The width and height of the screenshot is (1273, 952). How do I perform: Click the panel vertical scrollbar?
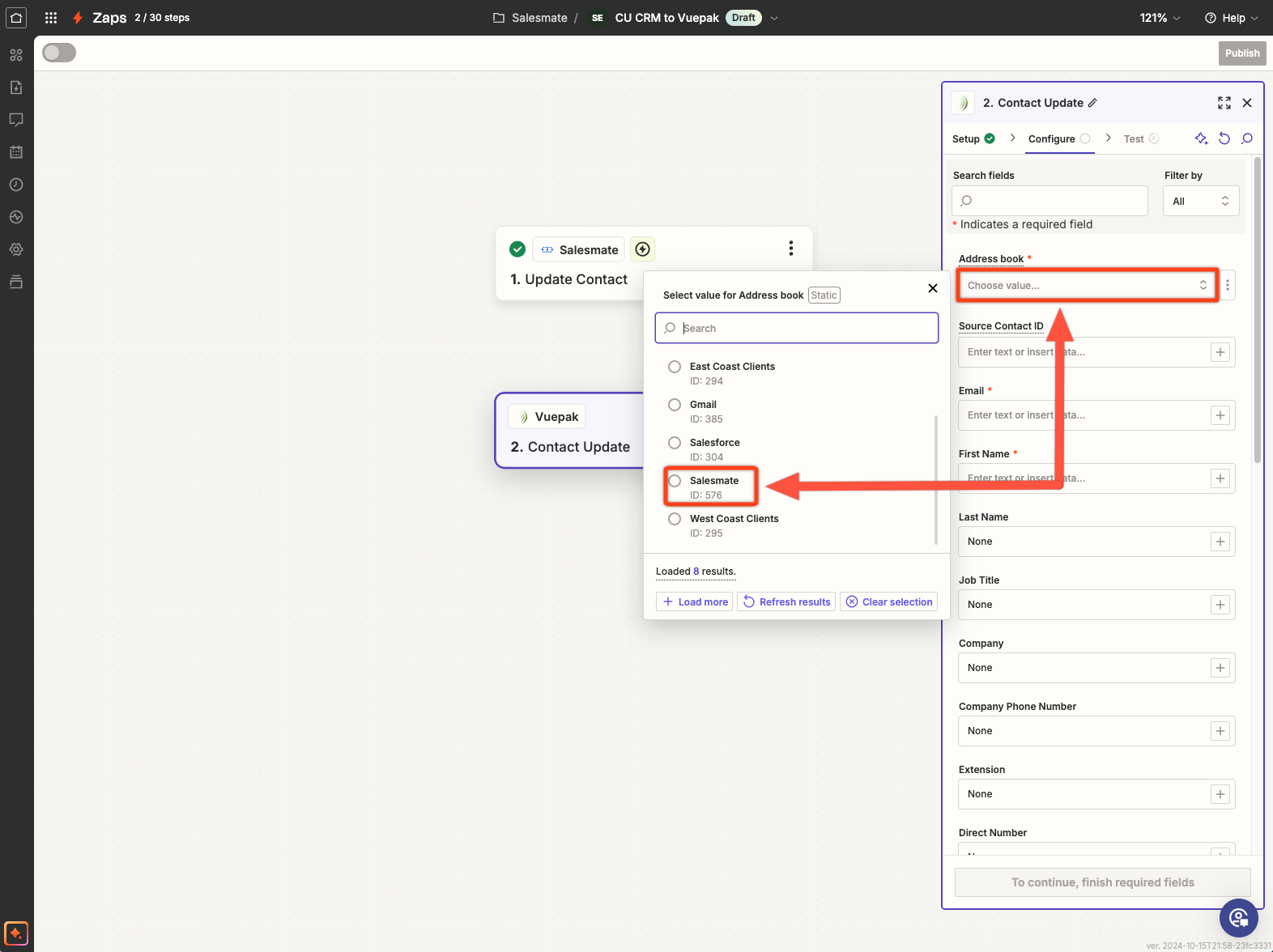(x=1258, y=310)
